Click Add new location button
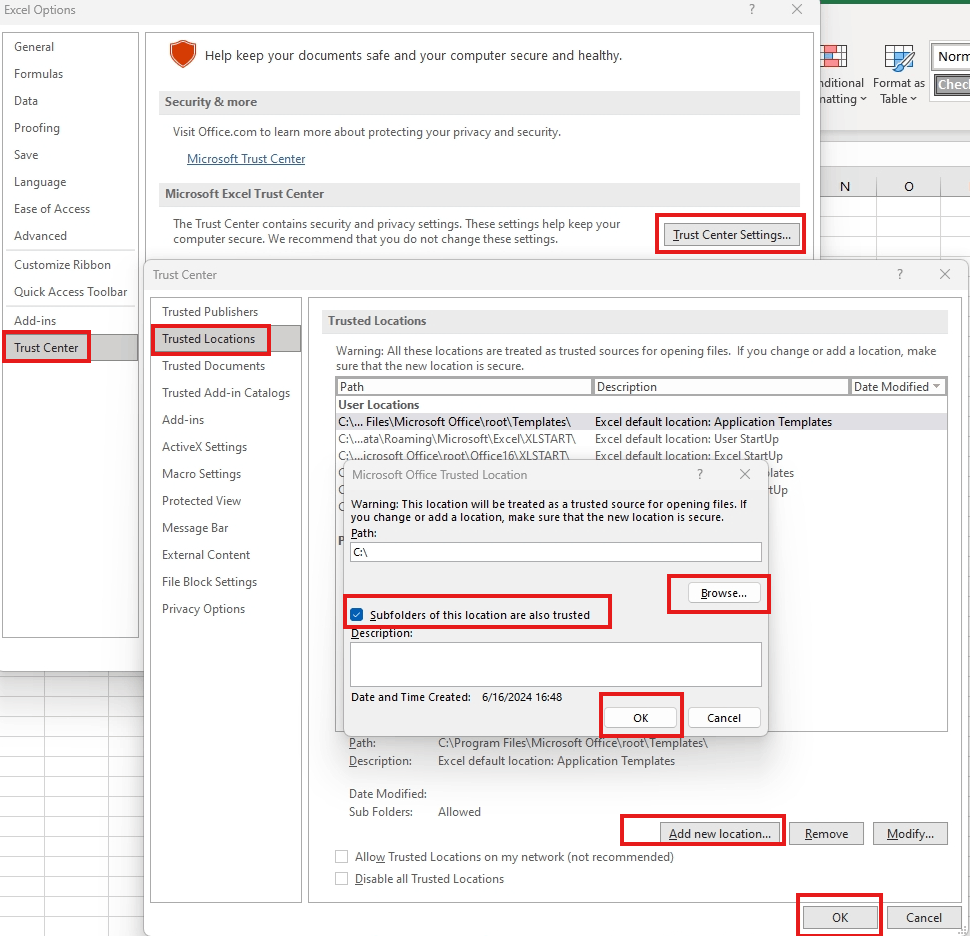This screenshot has width=971, height=937. point(720,834)
